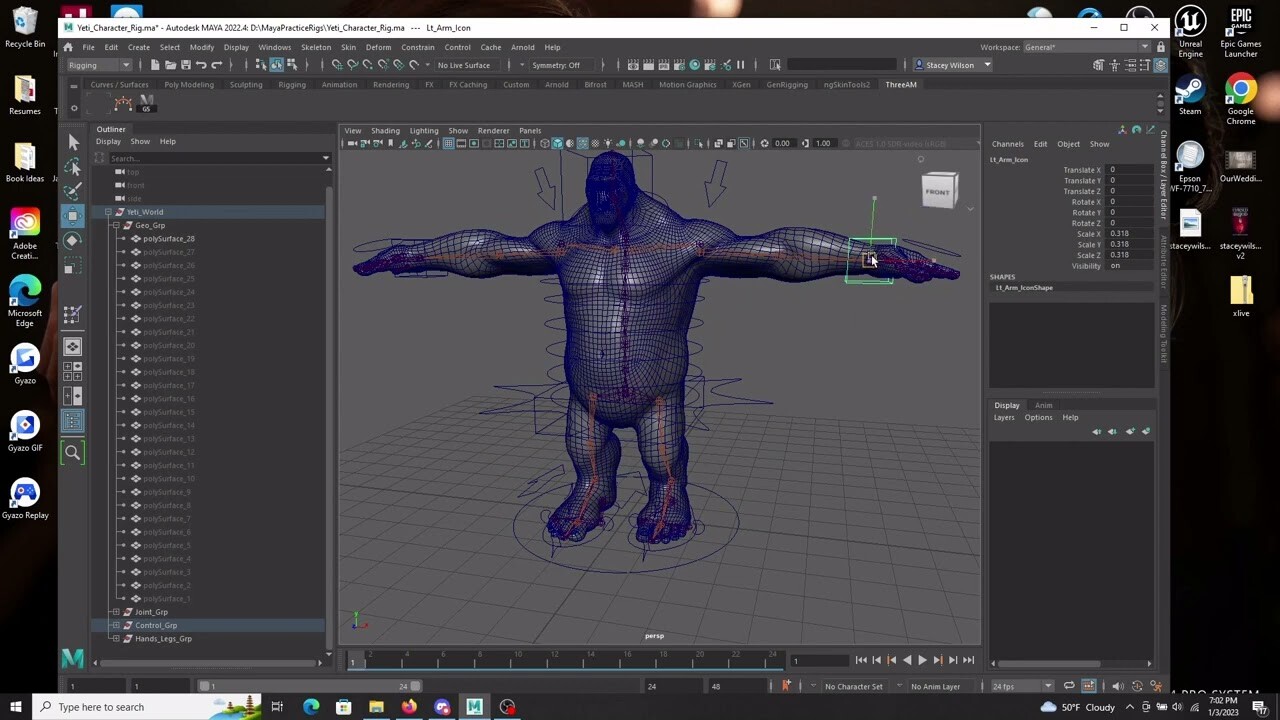1280x720 pixels.
Task: Toggle Visibility off in the Channel Box
Action: [1115, 266]
